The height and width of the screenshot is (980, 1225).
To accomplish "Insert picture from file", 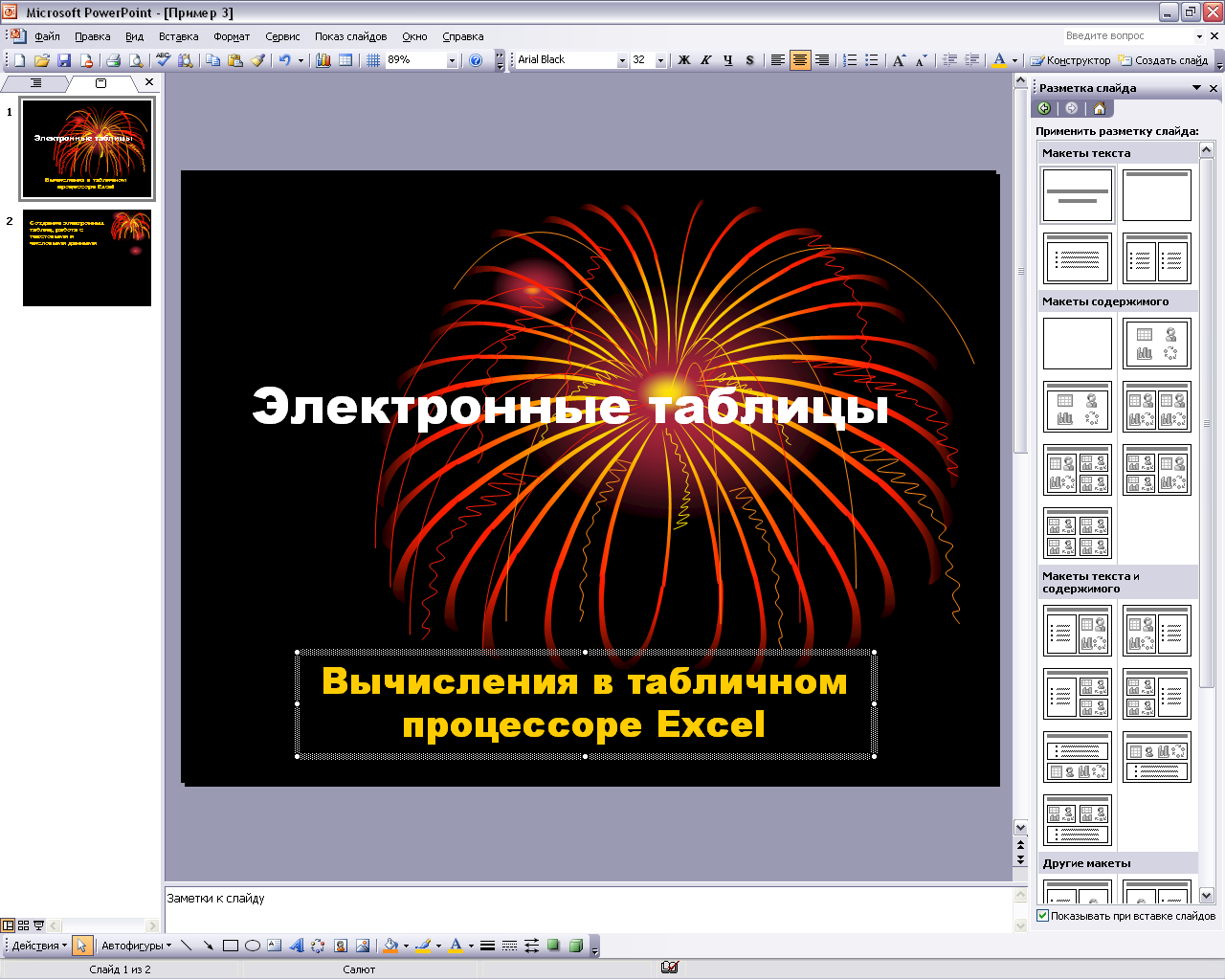I will 363,946.
